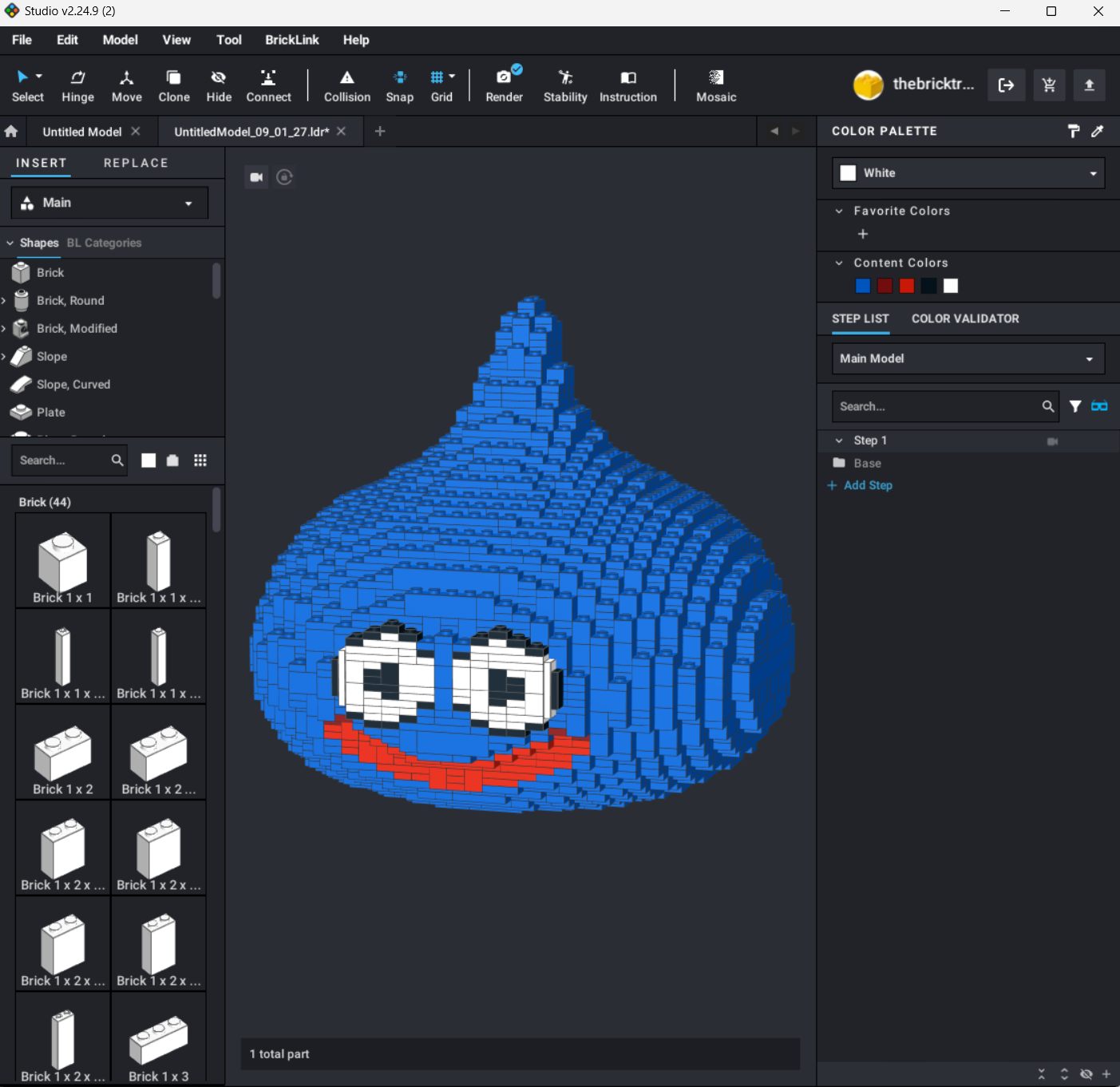Toggle the crossed-eye hidden parts icon
The image size is (1120, 1087).
point(1086,1074)
